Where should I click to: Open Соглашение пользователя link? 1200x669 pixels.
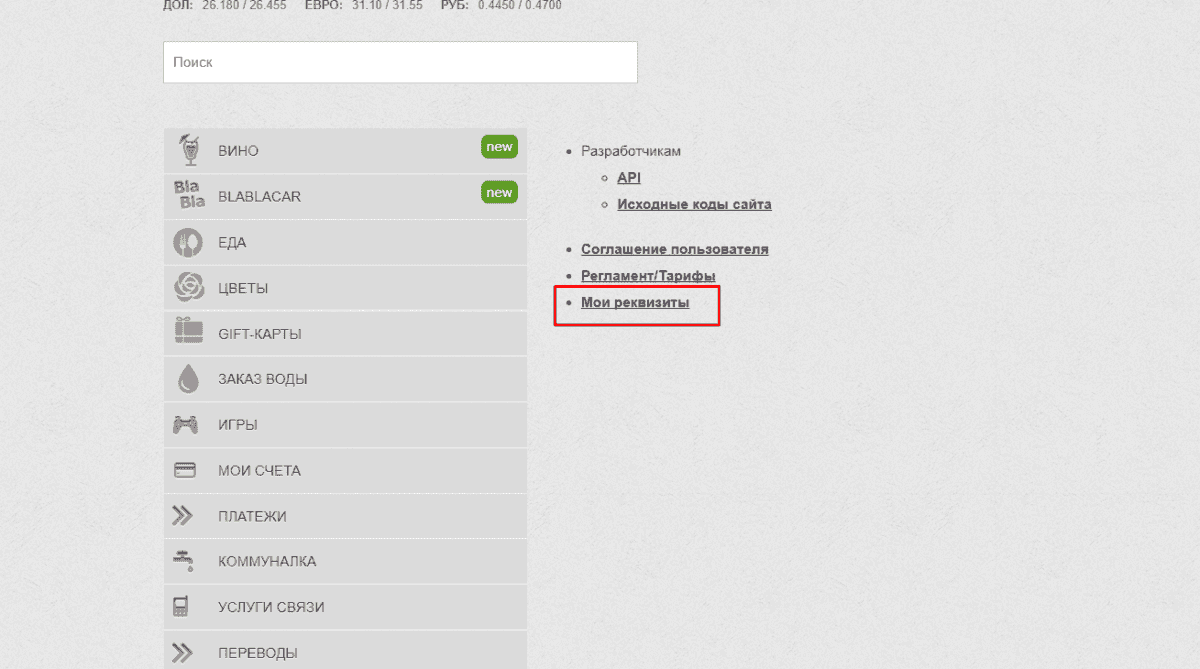click(675, 249)
